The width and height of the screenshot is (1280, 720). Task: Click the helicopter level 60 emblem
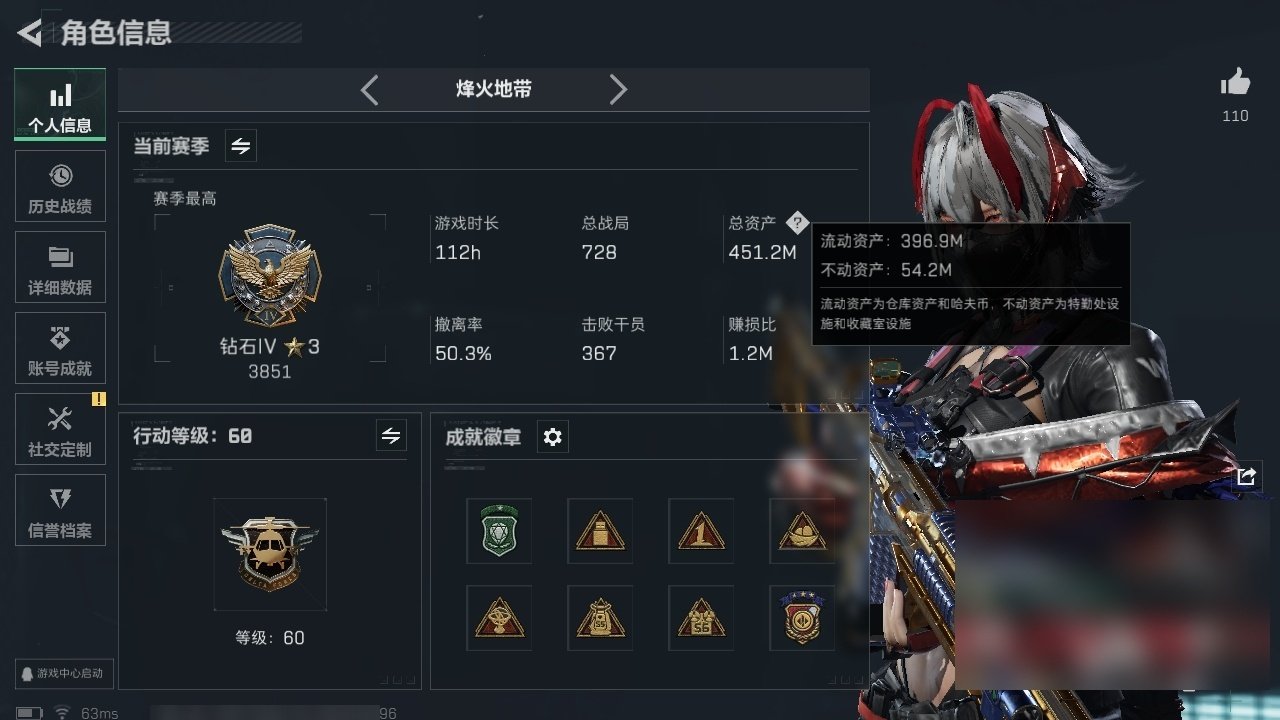pyautogui.click(x=270, y=554)
